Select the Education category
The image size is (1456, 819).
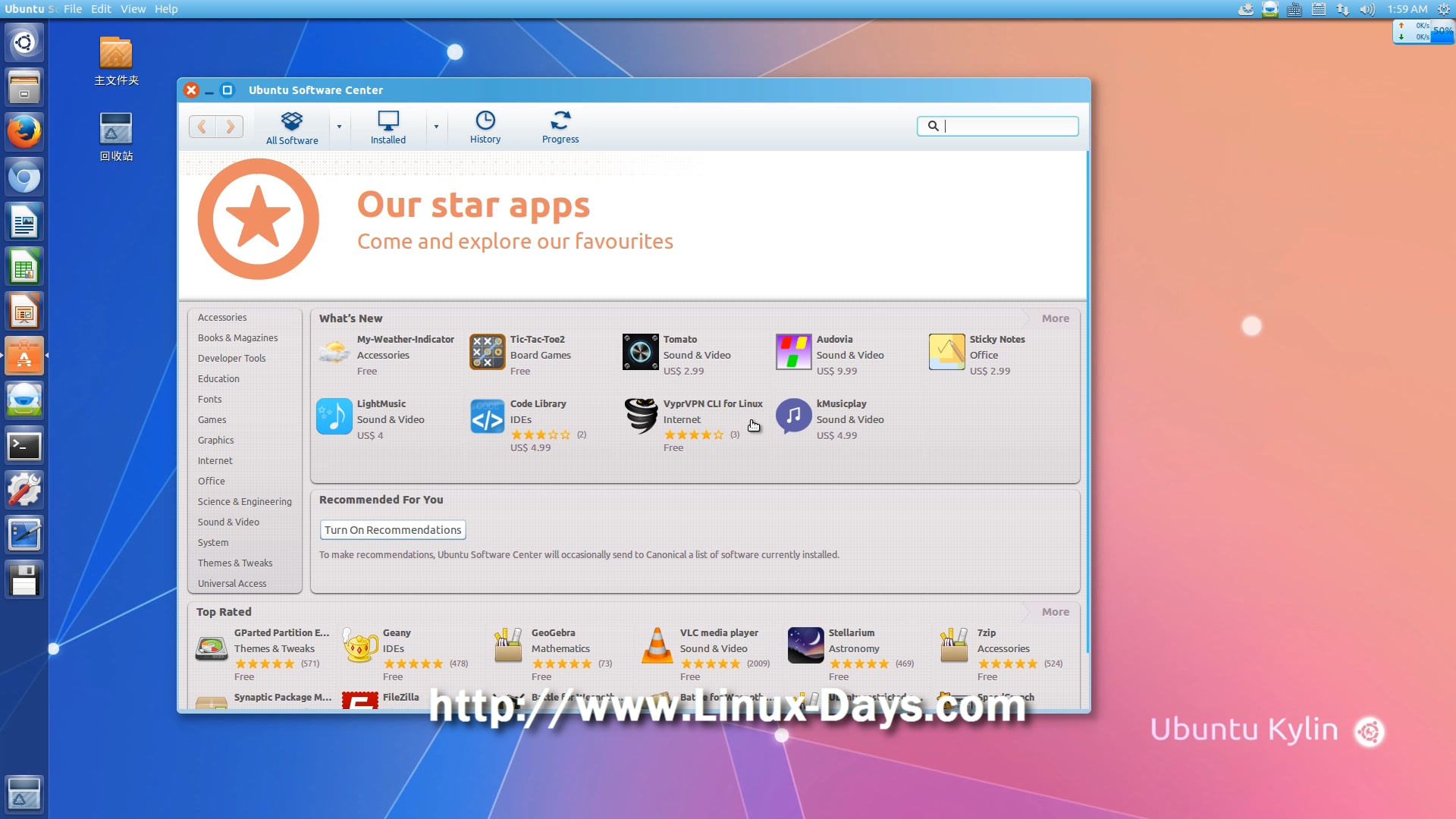[x=218, y=378]
